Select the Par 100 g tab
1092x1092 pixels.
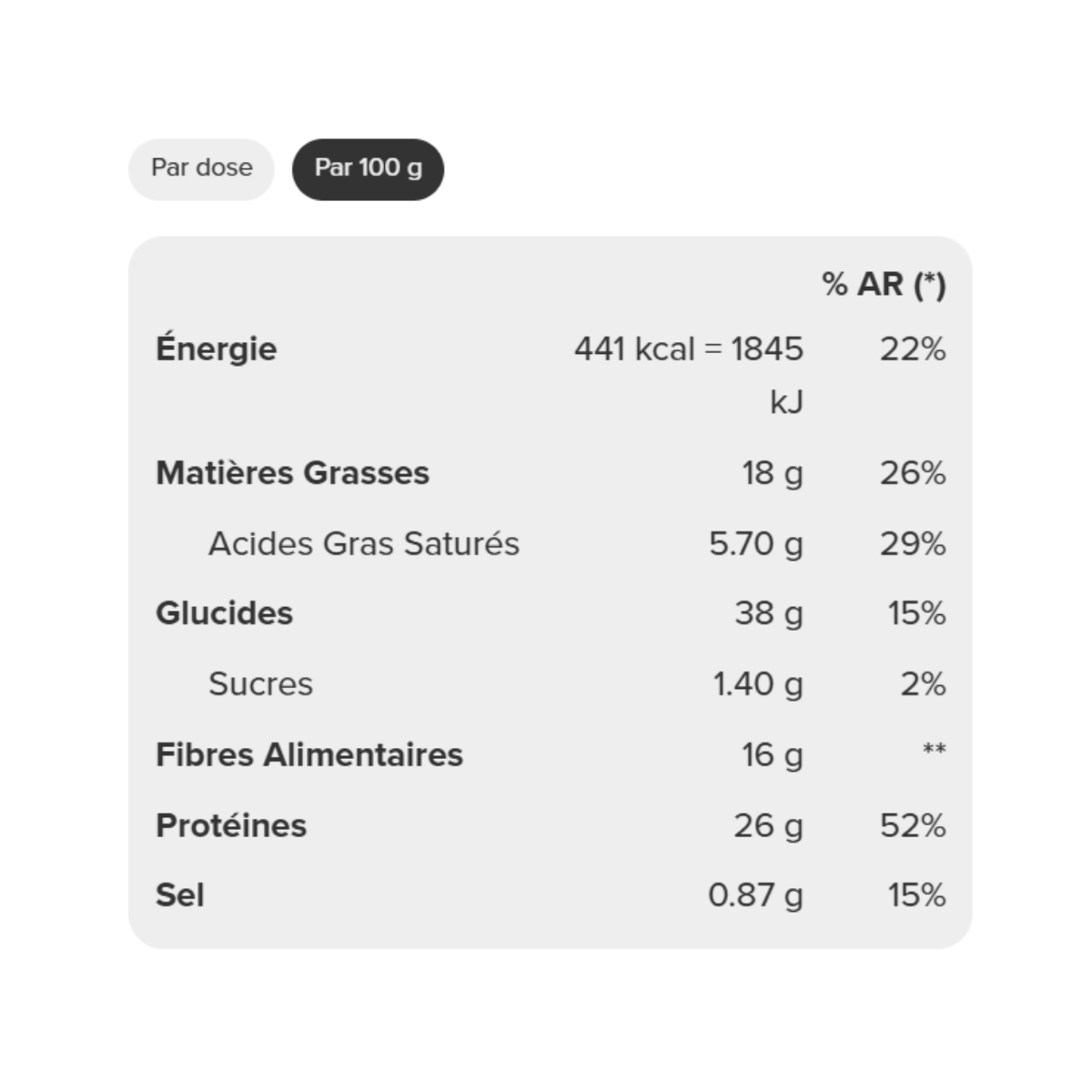(x=368, y=169)
